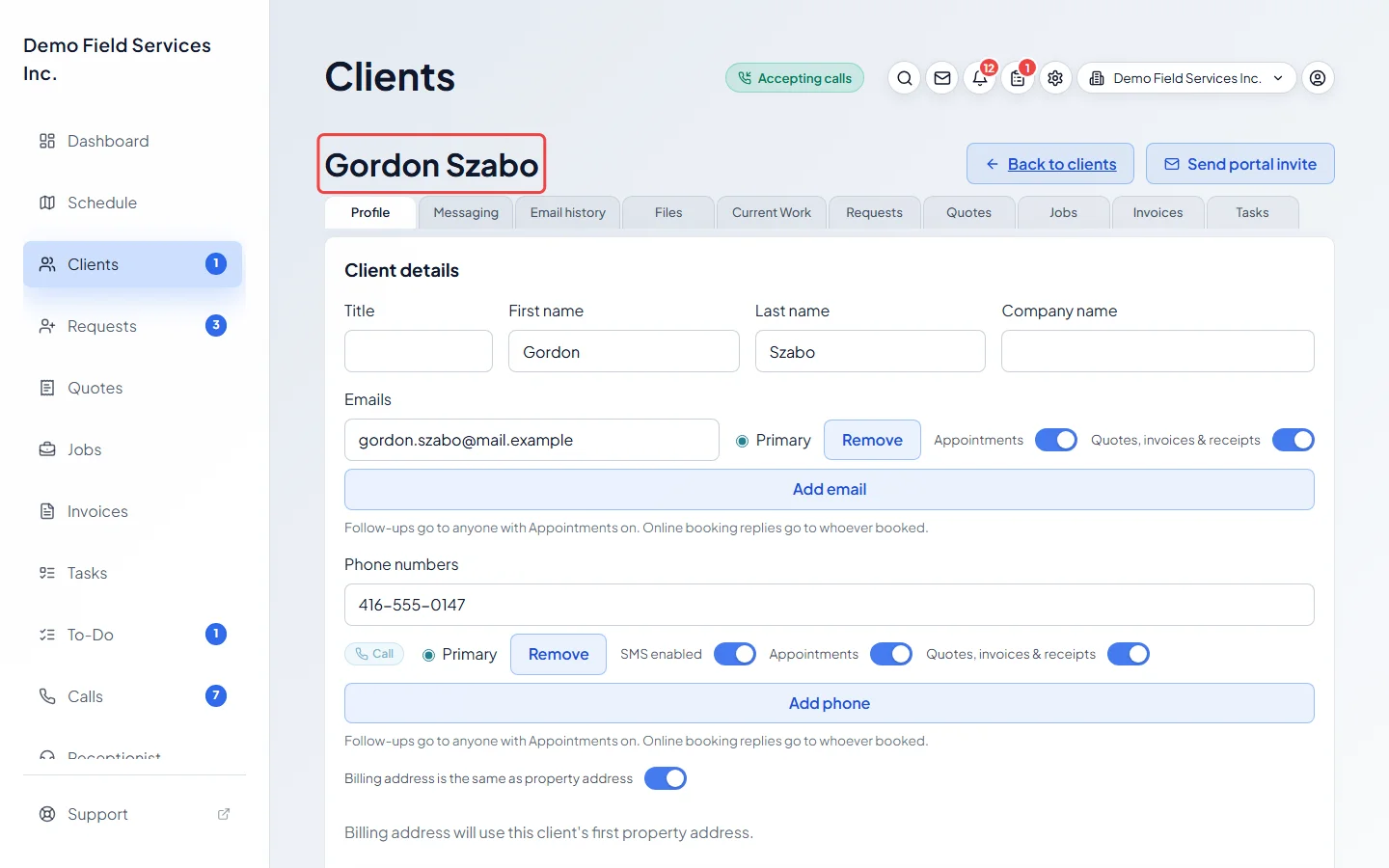Switch to the Messaging tab
Viewport: 1389px width, 868px height.
pos(466,212)
